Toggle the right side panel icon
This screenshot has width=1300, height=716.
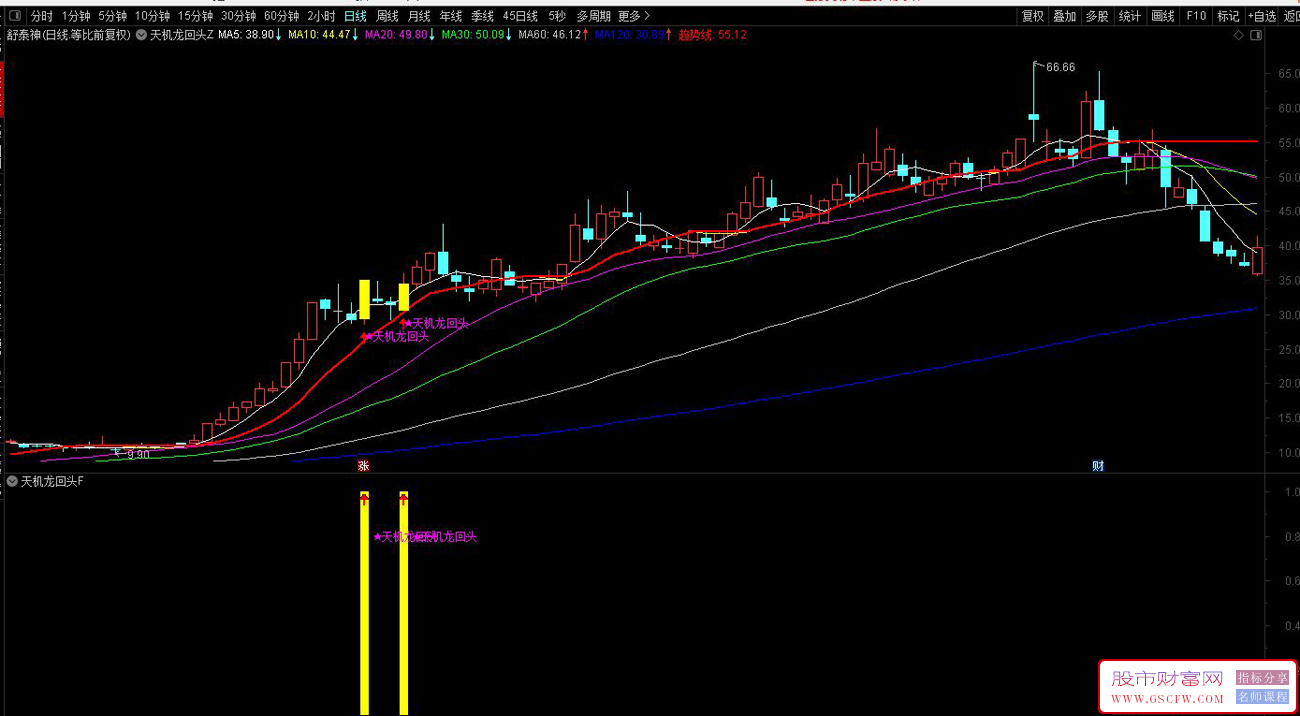pyautogui.click(x=1258, y=35)
